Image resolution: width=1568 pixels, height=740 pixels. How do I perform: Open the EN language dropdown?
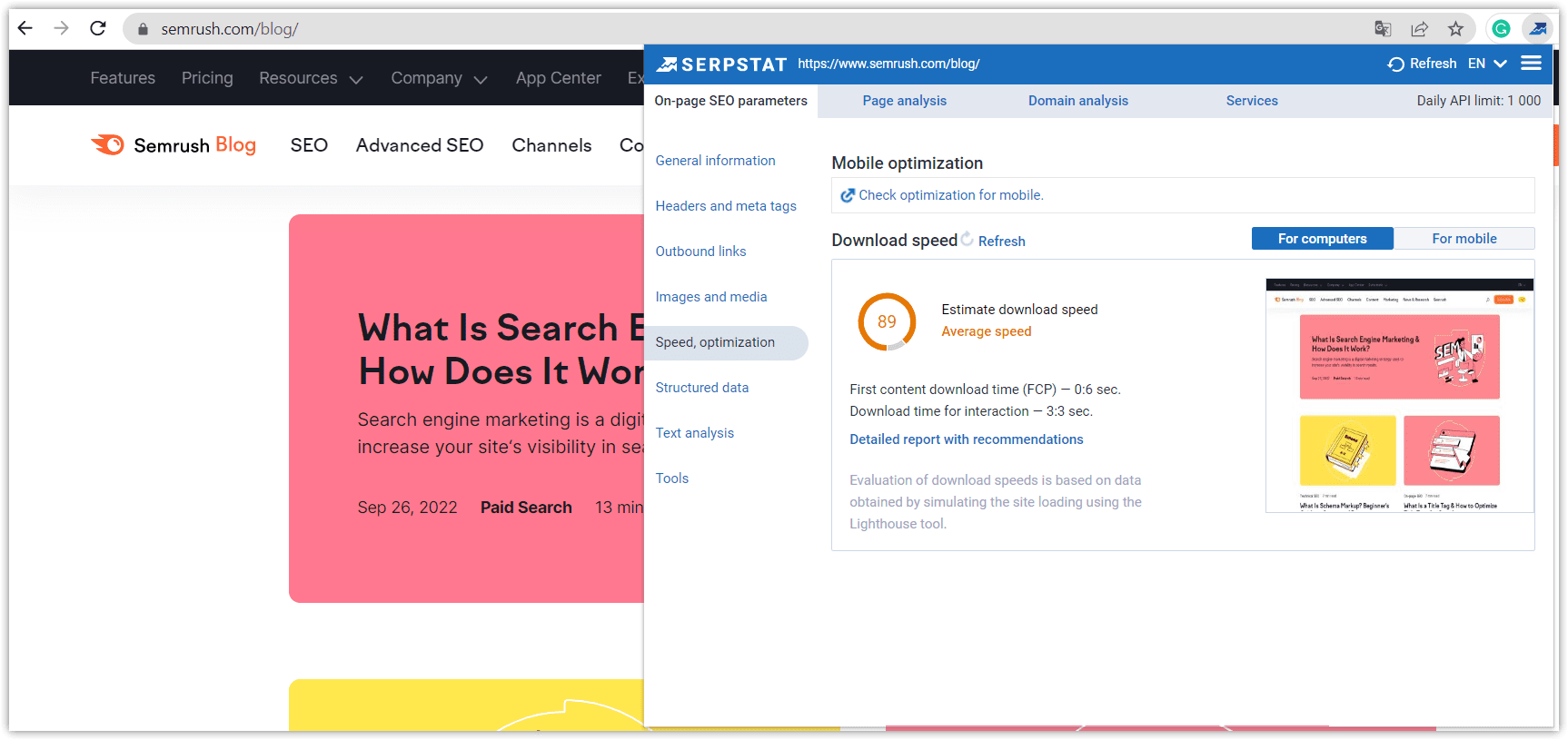pos(1487,64)
